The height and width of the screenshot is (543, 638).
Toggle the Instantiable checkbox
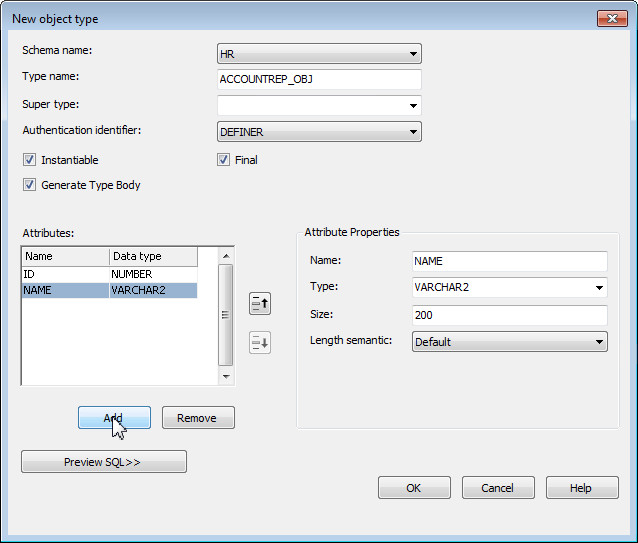coord(29,160)
